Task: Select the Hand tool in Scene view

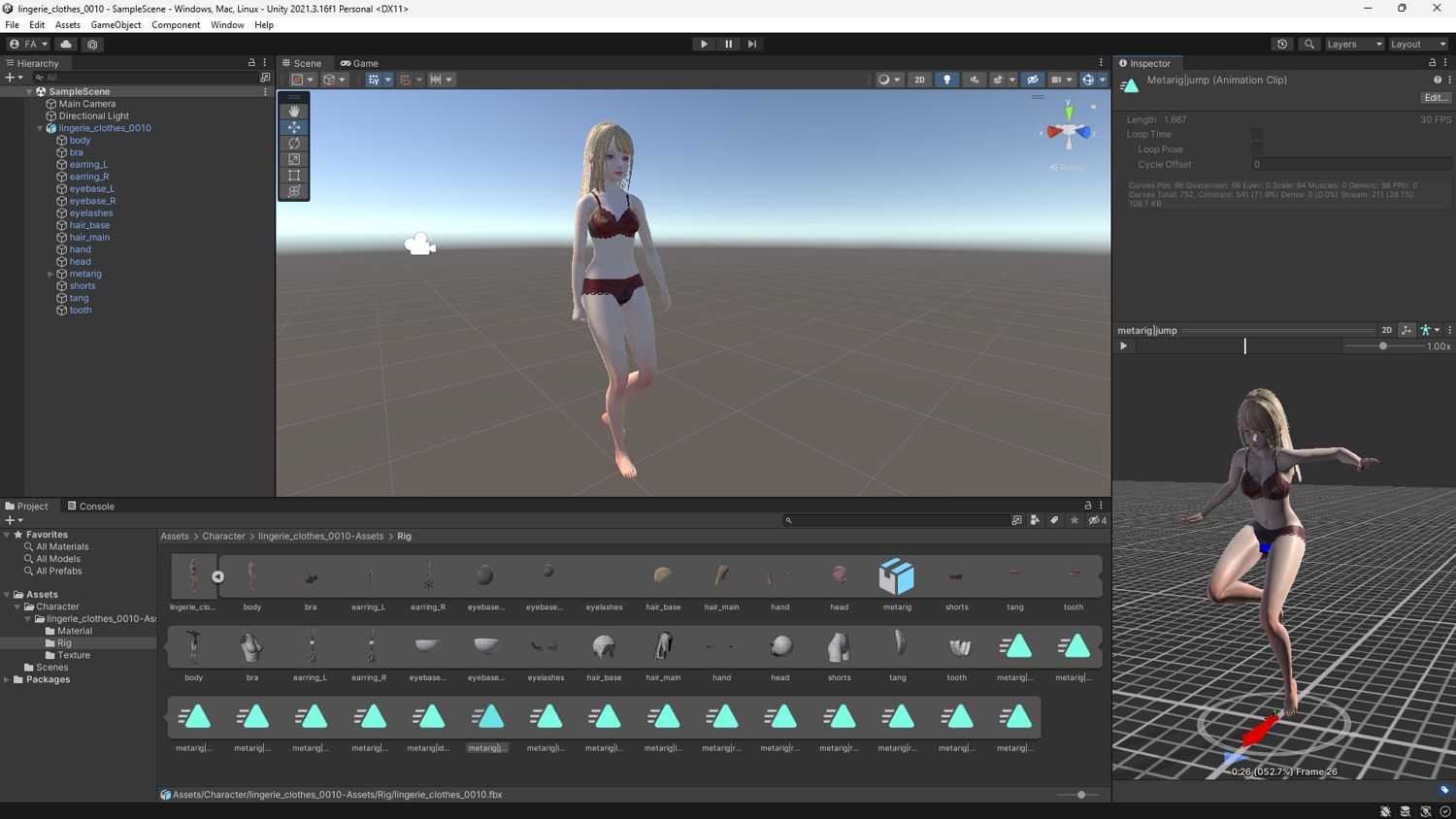Action: point(294,112)
